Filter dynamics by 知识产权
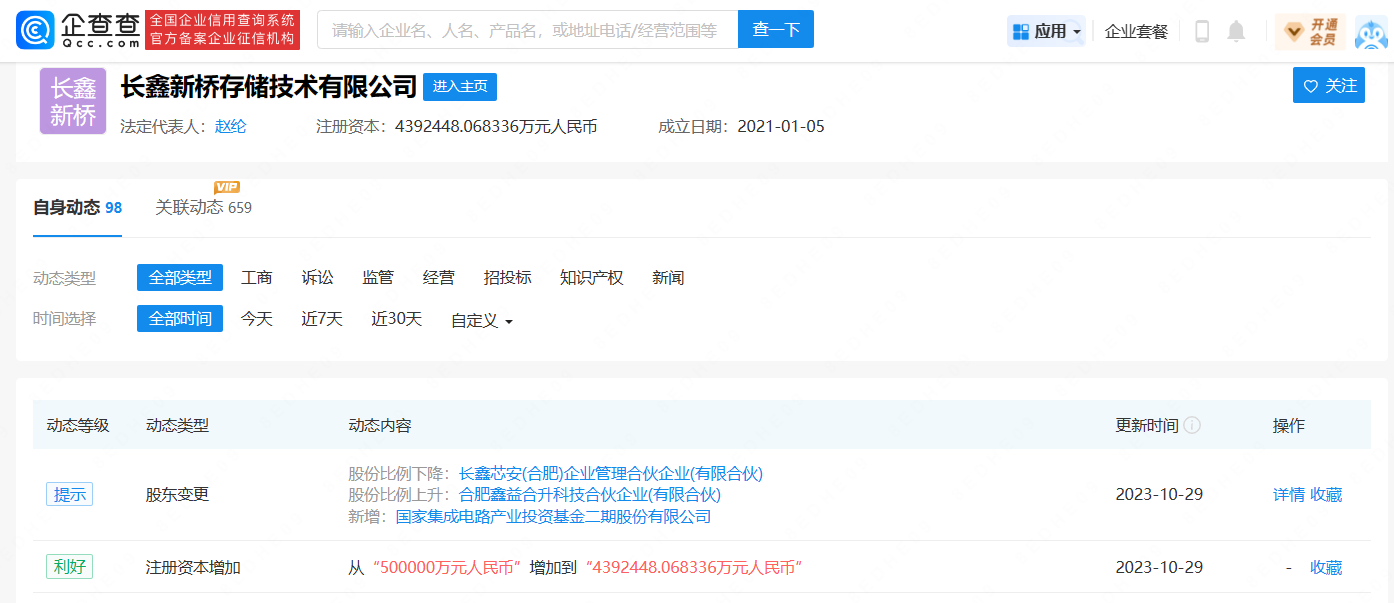This screenshot has height=603, width=1394. pyautogui.click(x=592, y=277)
